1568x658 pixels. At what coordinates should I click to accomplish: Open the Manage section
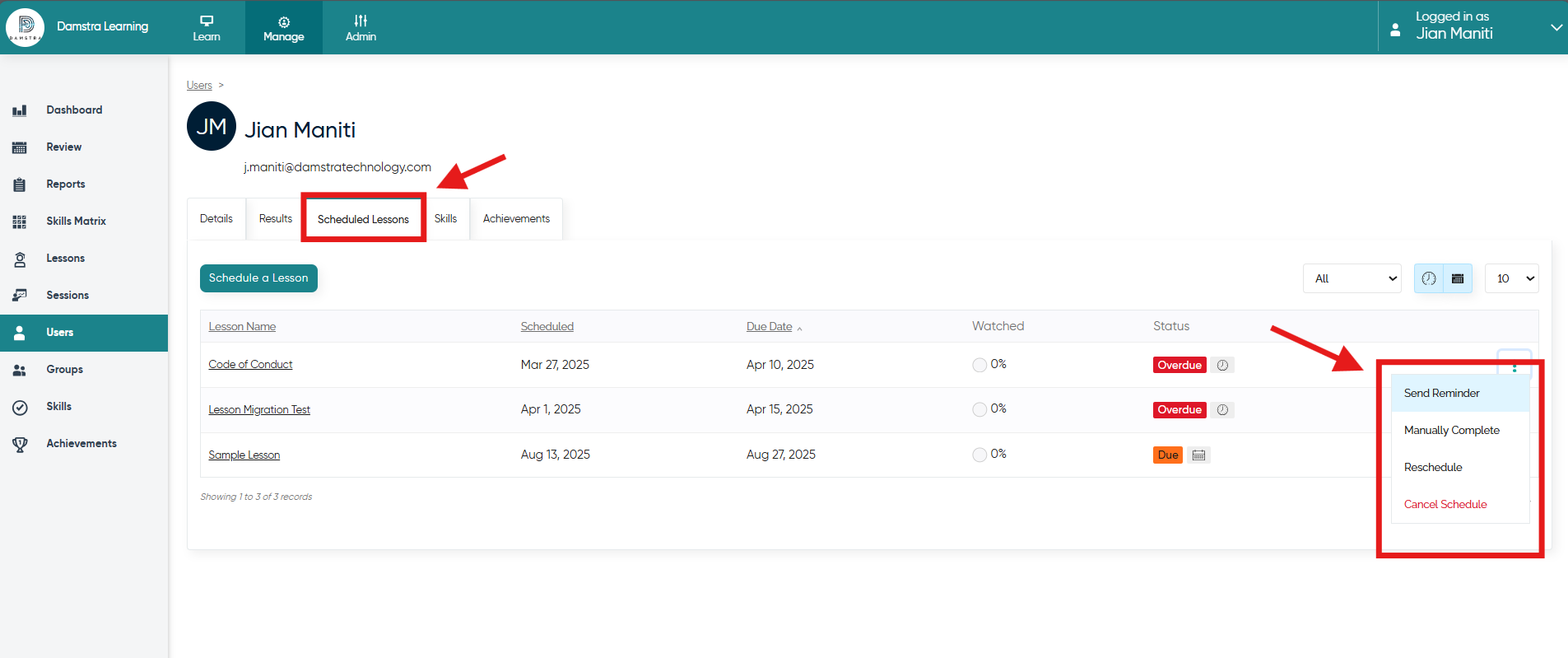284,28
